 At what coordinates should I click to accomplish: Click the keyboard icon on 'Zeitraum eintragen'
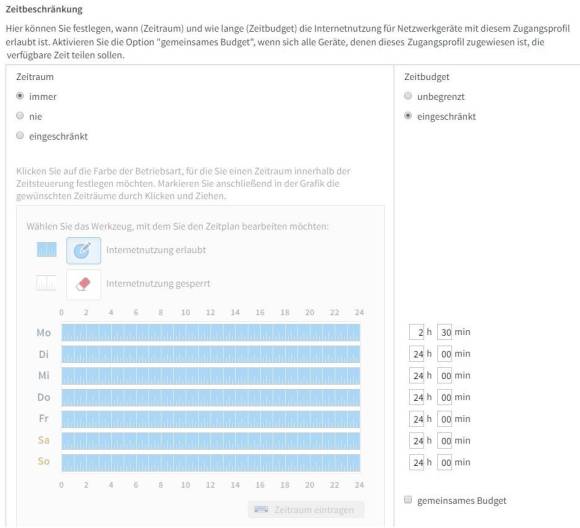point(261,509)
